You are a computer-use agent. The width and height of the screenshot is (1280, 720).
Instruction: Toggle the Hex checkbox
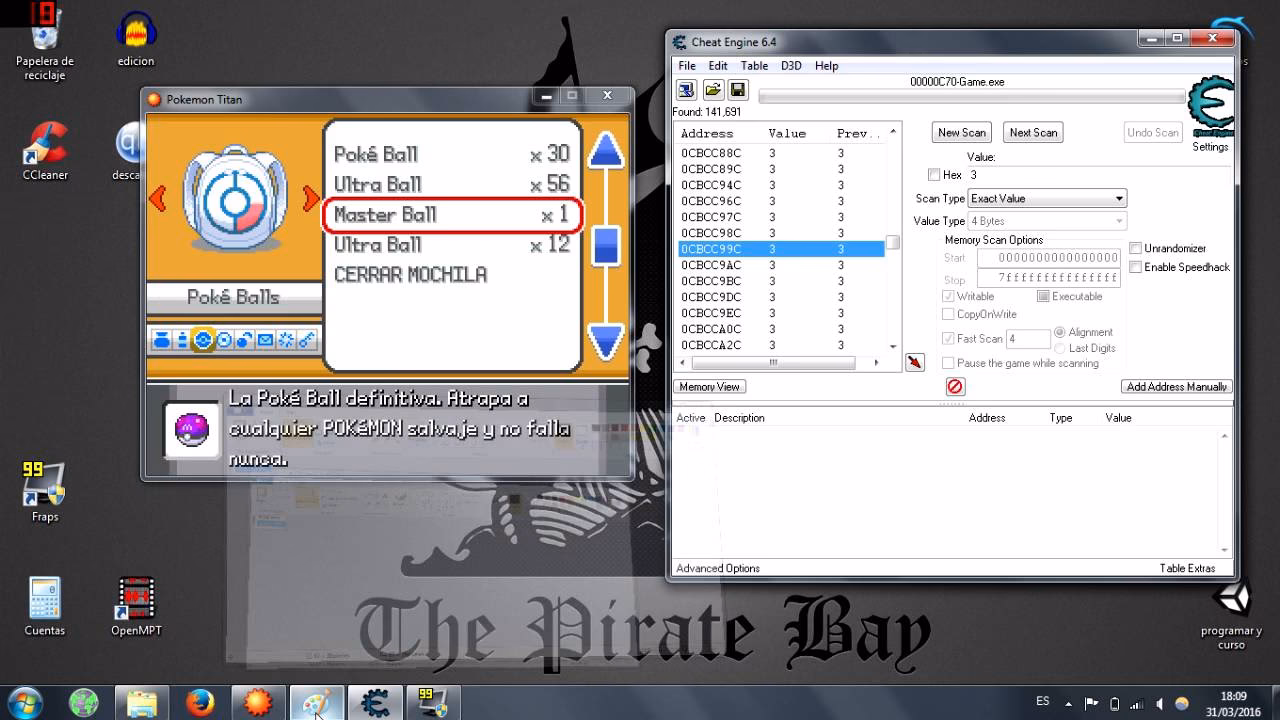[x=934, y=175]
